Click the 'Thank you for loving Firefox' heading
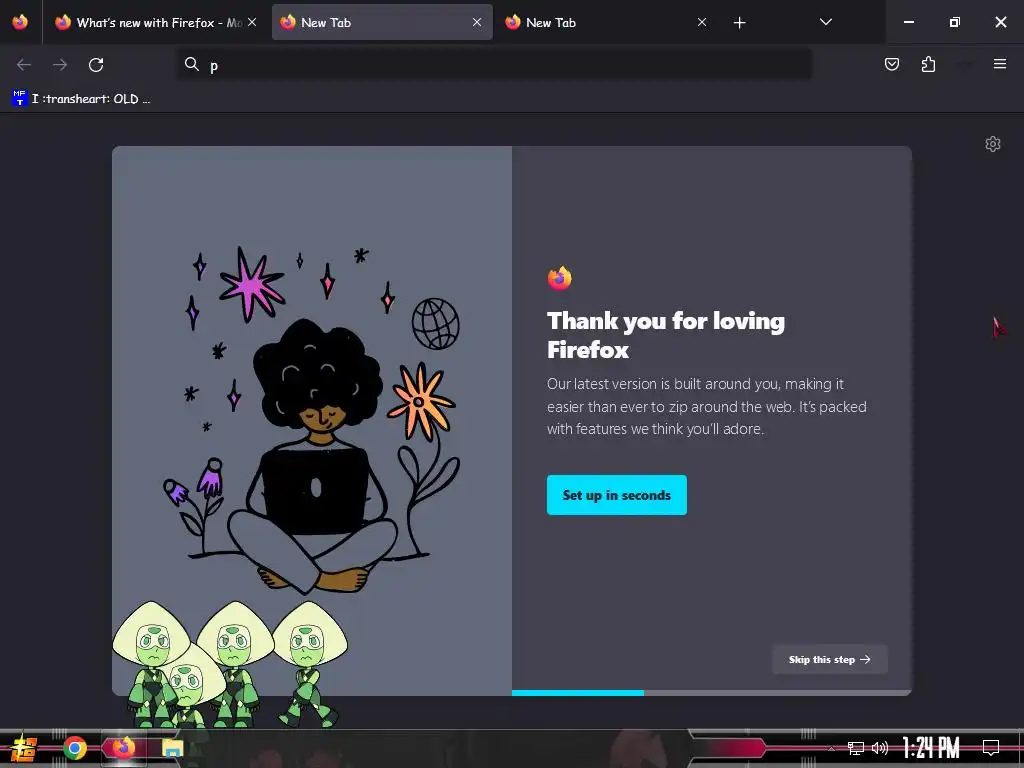Viewport: 1024px width, 768px height. 665,335
